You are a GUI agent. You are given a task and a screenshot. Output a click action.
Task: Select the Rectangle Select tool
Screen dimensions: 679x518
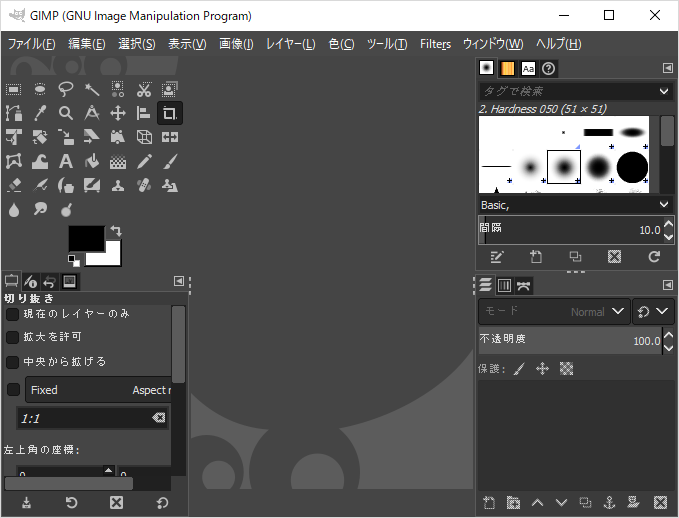pyautogui.click(x=13, y=90)
